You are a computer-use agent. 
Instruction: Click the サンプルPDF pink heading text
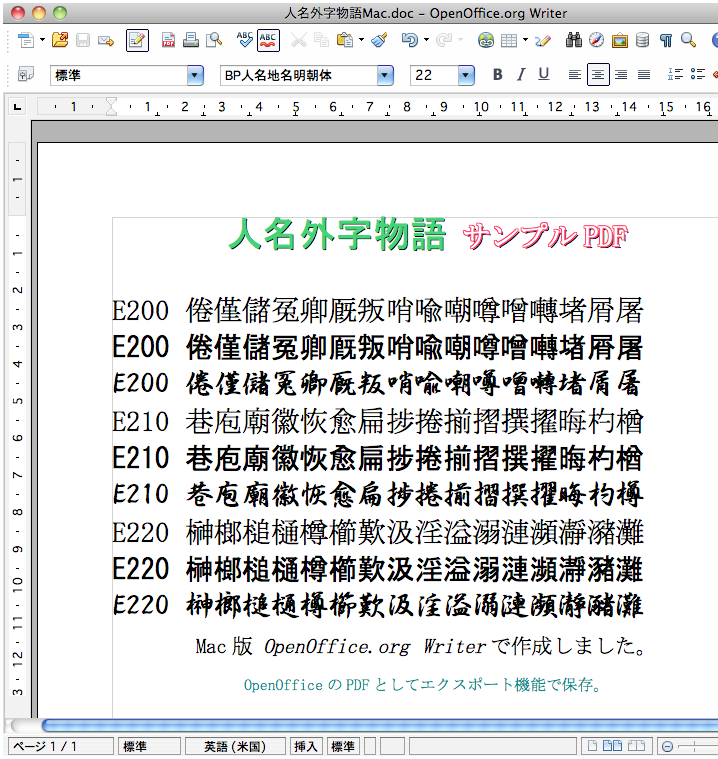pos(545,236)
